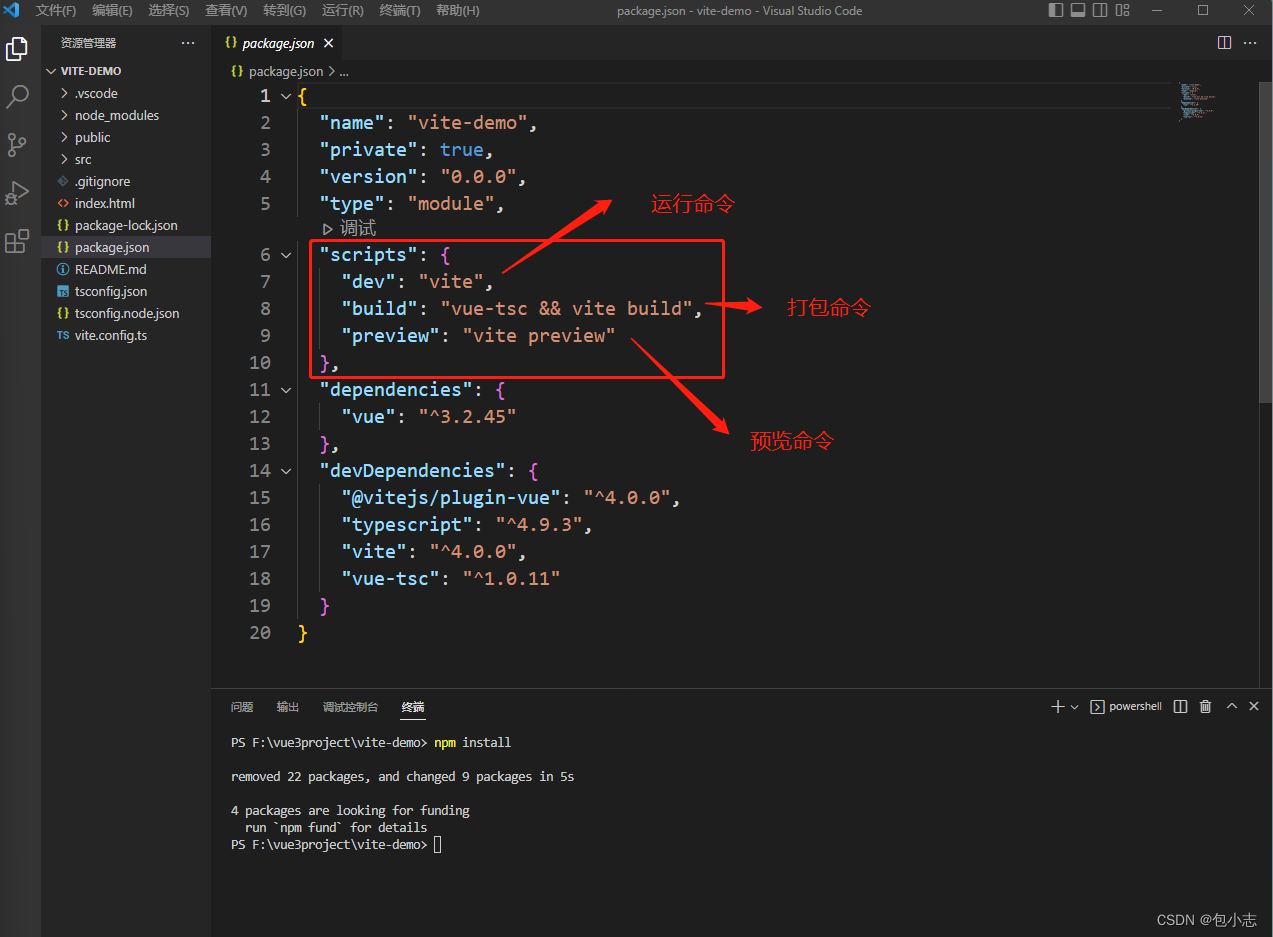Open the Search view in the activity bar
Viewport: 1273px width, 937px height.
[x=17, y=97]
